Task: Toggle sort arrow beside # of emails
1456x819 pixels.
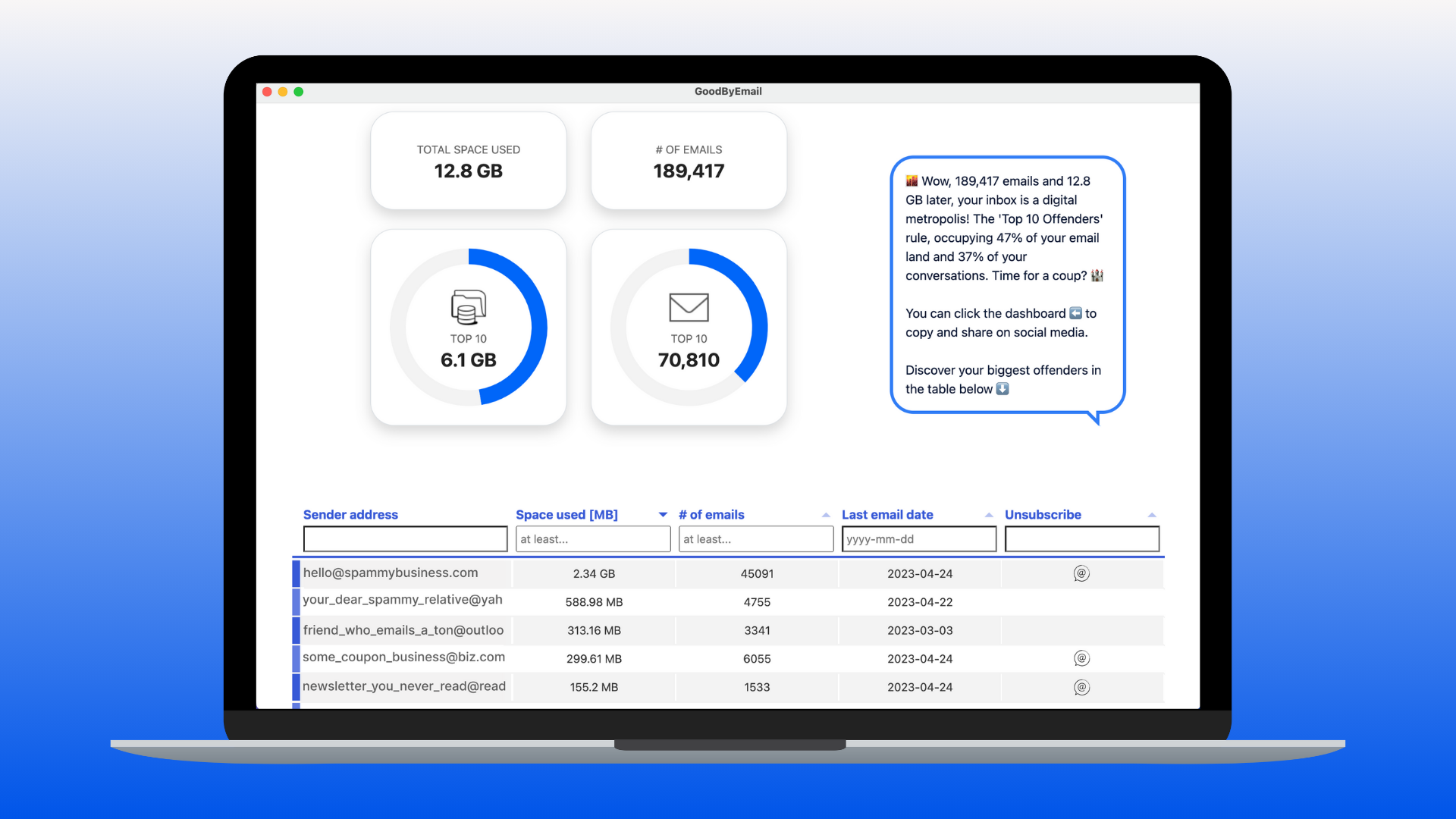Action: tap(826, 515)
